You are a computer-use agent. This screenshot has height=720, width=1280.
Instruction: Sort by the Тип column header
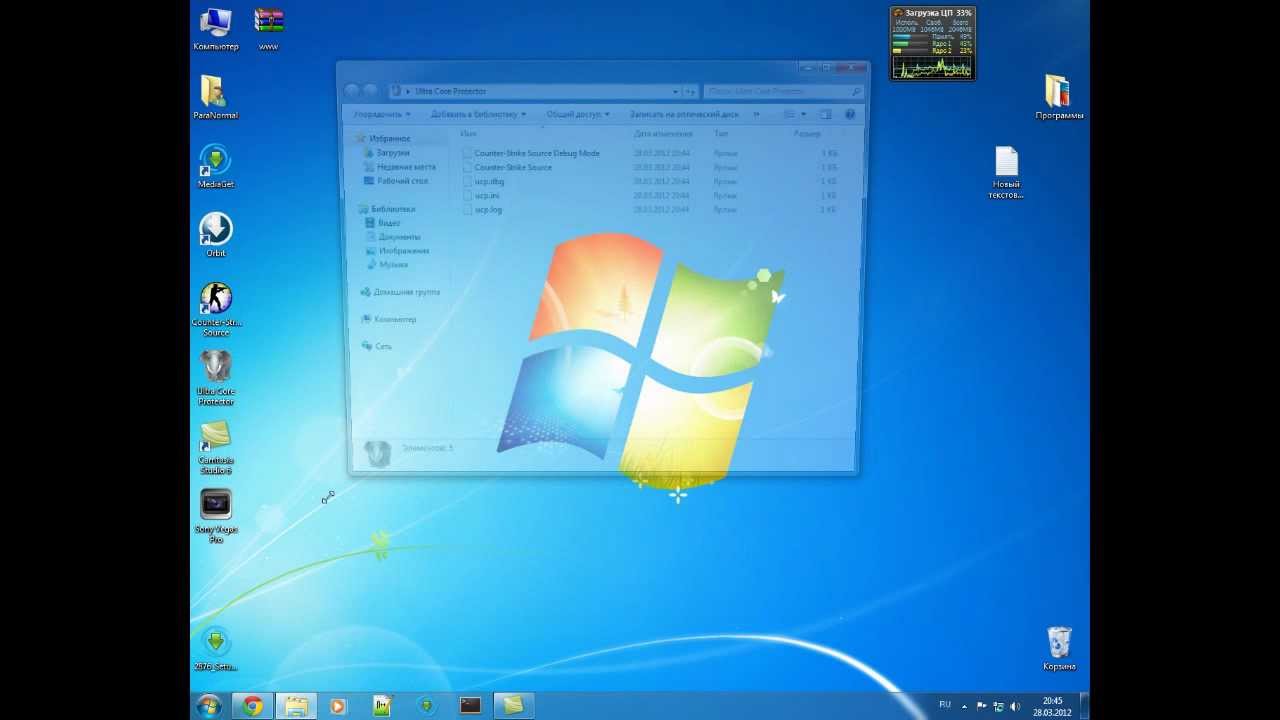(x=721, y=133)
